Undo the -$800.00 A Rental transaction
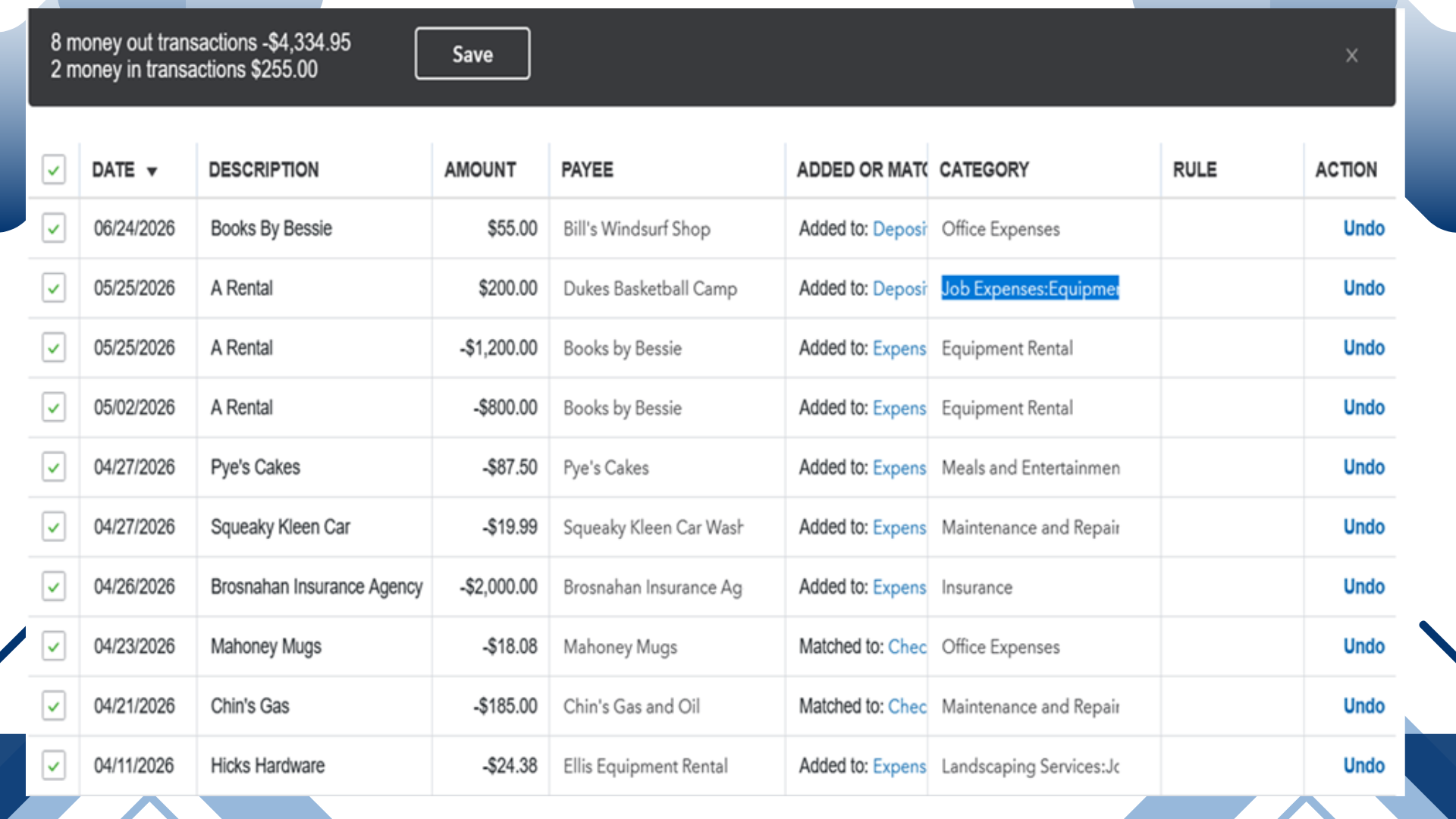1456x819 pixels. (1363, 407)
